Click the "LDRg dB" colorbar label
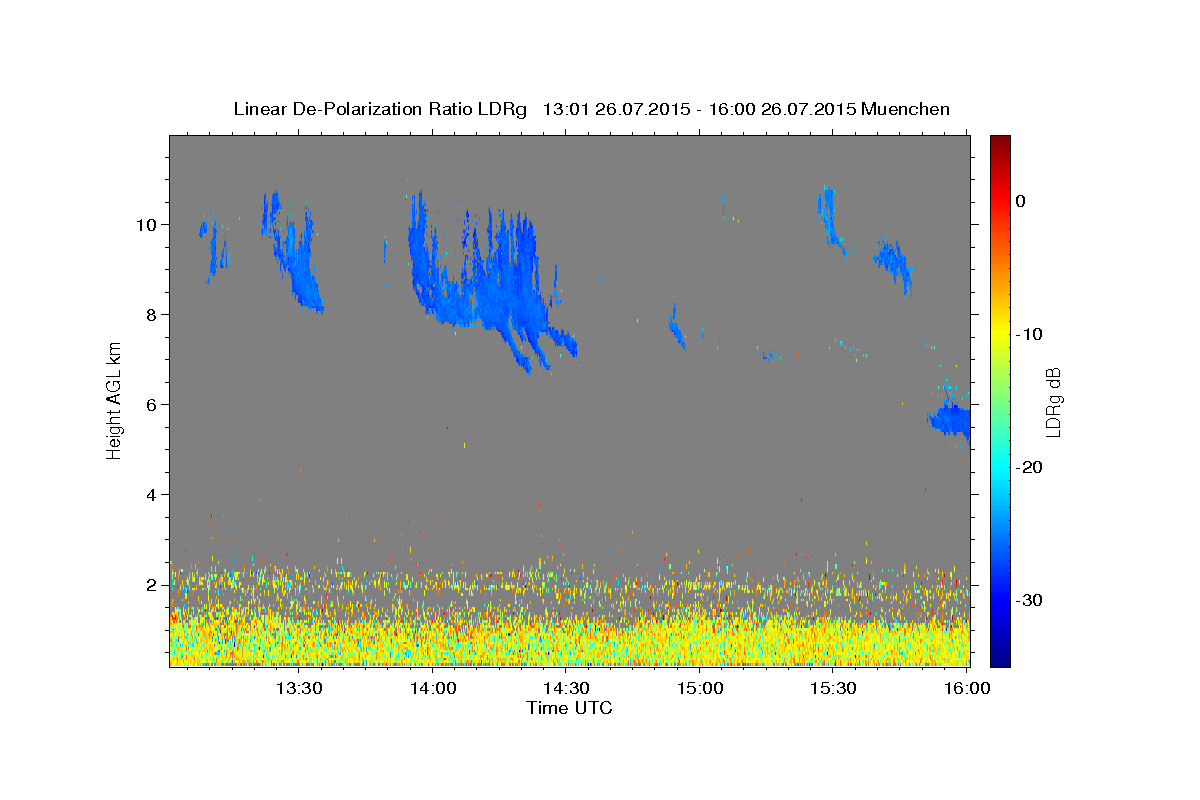Screen dimensions: 1200x800 click(1052, 401)
